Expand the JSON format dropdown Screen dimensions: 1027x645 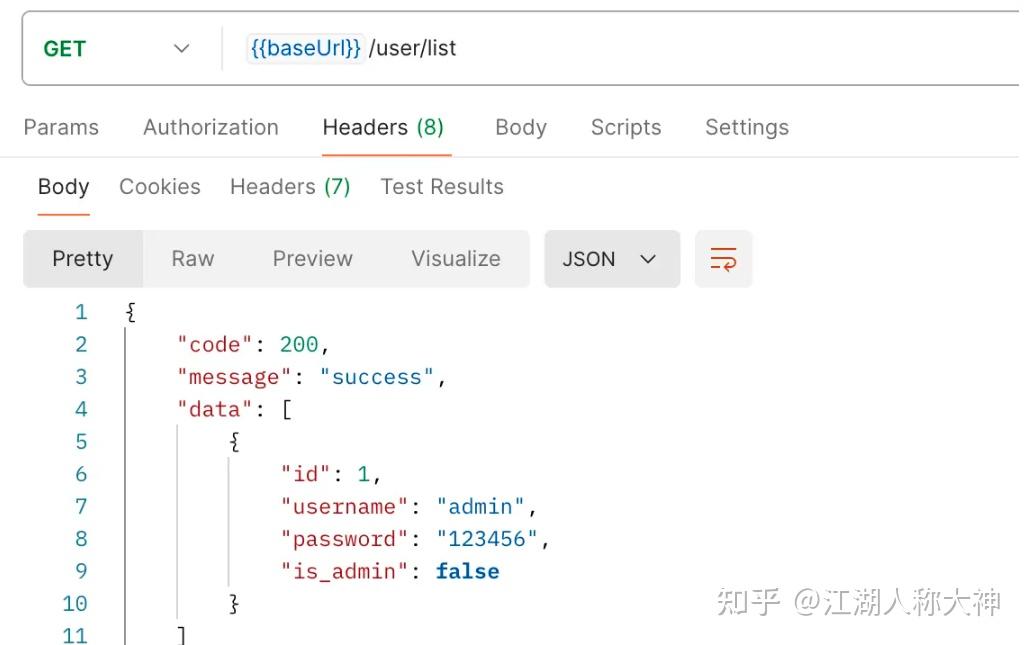pyautogui.click(x=611, y=259)
